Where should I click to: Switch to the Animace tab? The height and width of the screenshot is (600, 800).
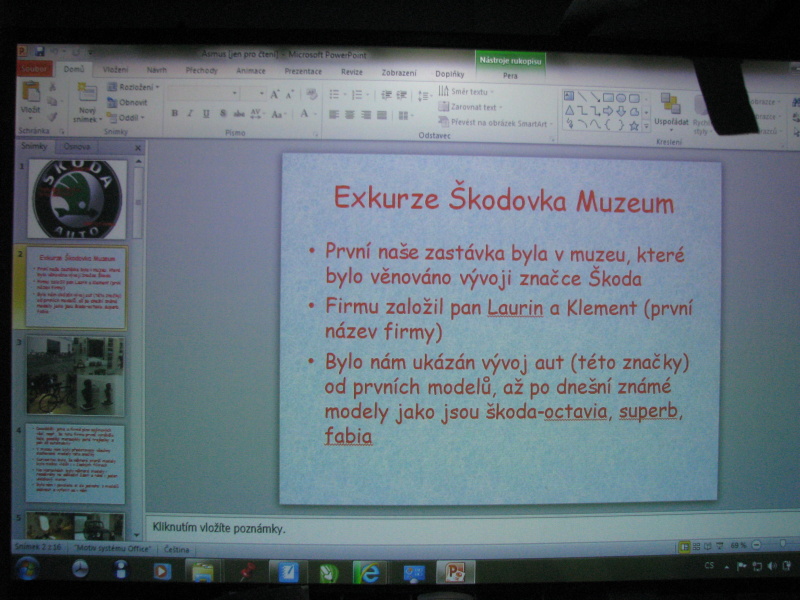pyautogui.click(x=251, y=71)
